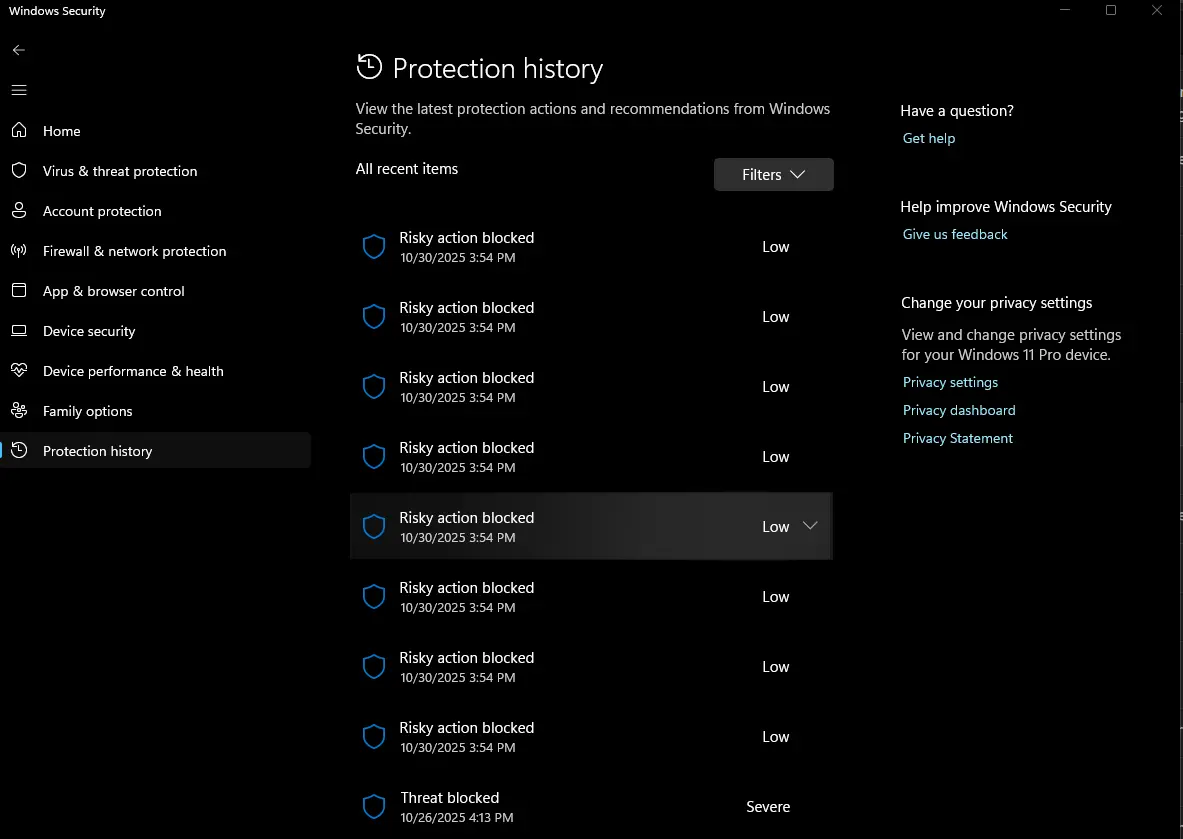Open Family options
Viewport: 1183px width, 839px height.
coord(156,411)
